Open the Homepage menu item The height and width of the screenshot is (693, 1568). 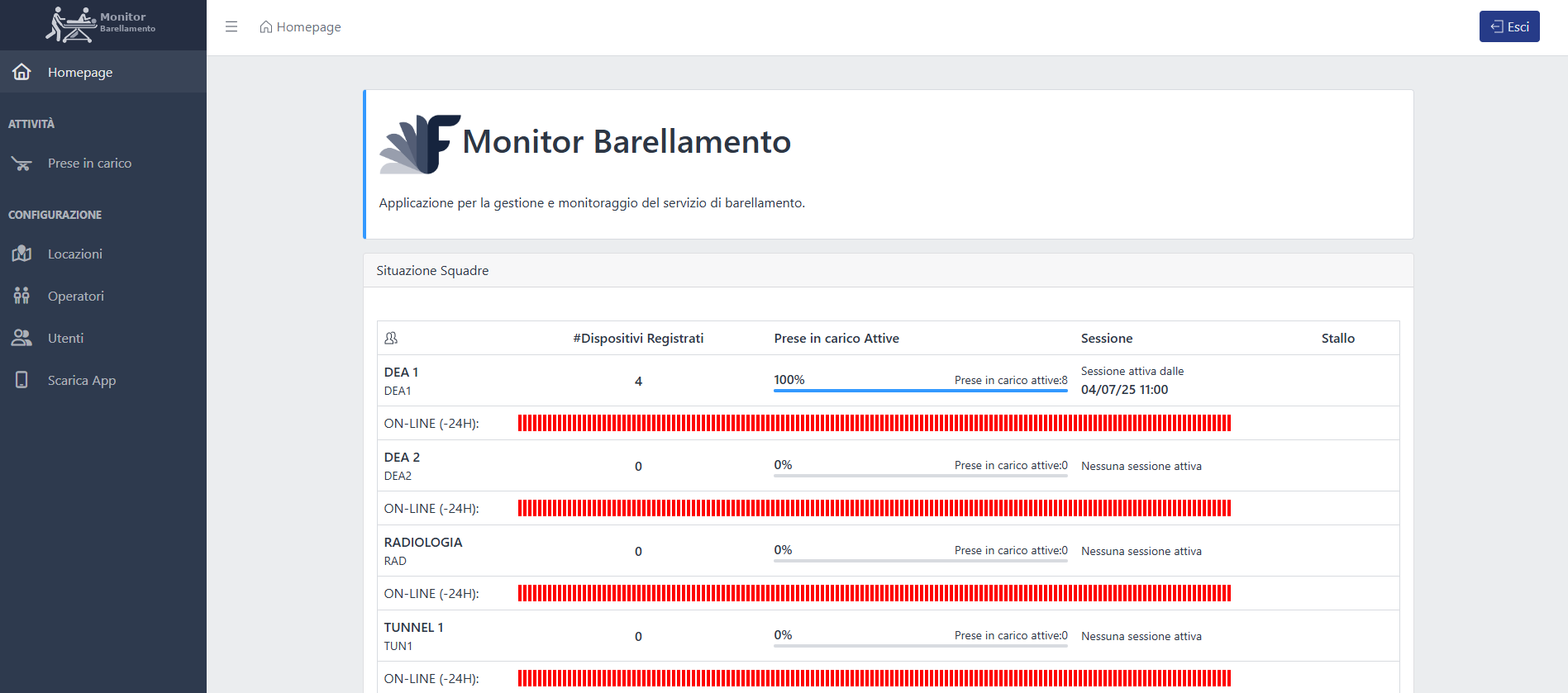pos(103,72)
